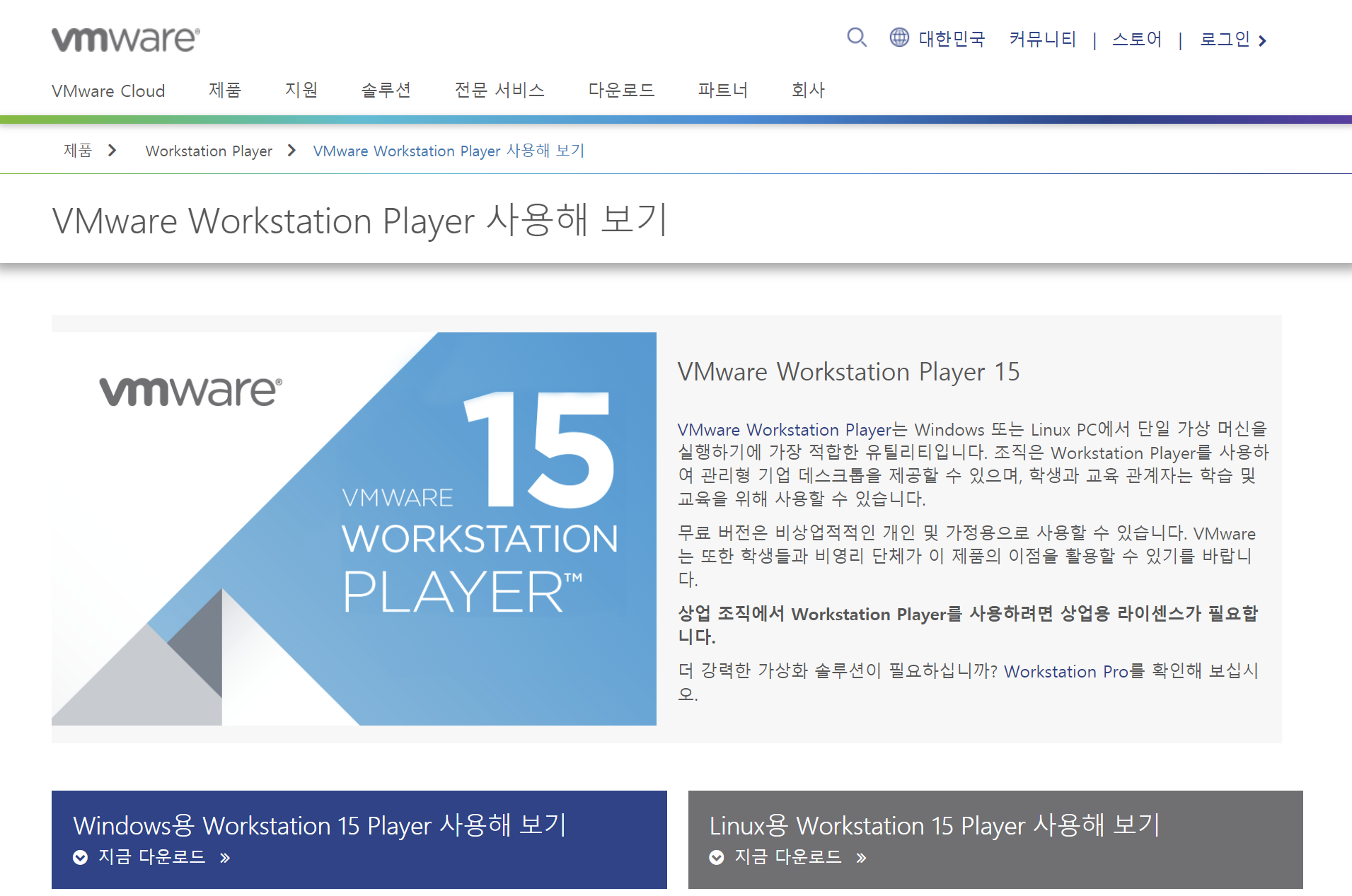The width and height of the screenshot is (1352, 896).
Task: Open the 다운로드 navigation menu
Action: tap(621, 91)
